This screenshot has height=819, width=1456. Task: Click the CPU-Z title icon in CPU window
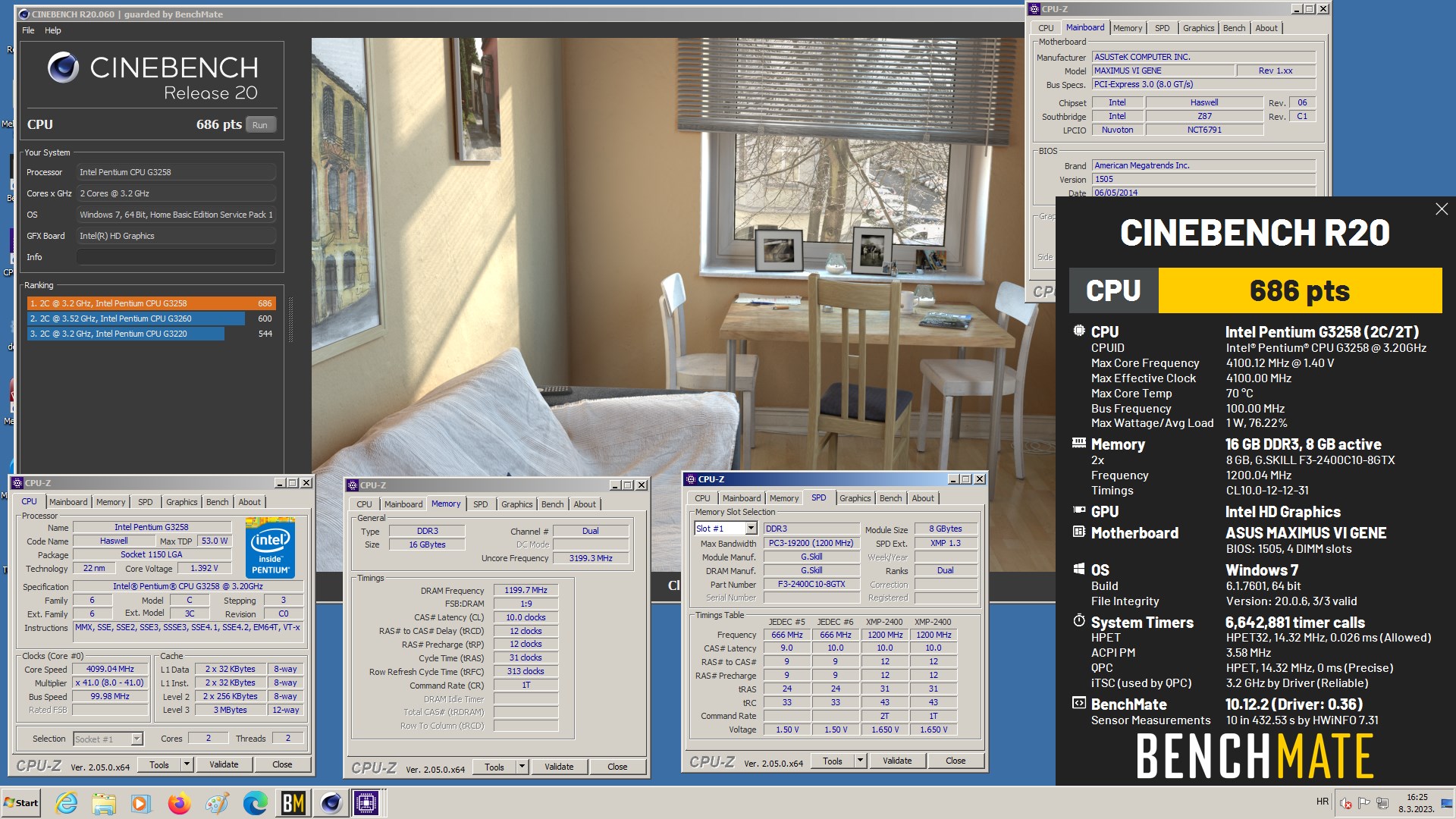click(17, 483)
